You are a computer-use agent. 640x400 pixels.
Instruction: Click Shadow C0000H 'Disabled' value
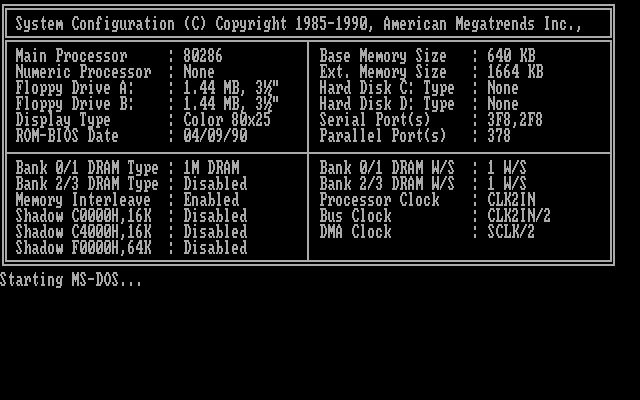tap(215, 216)
